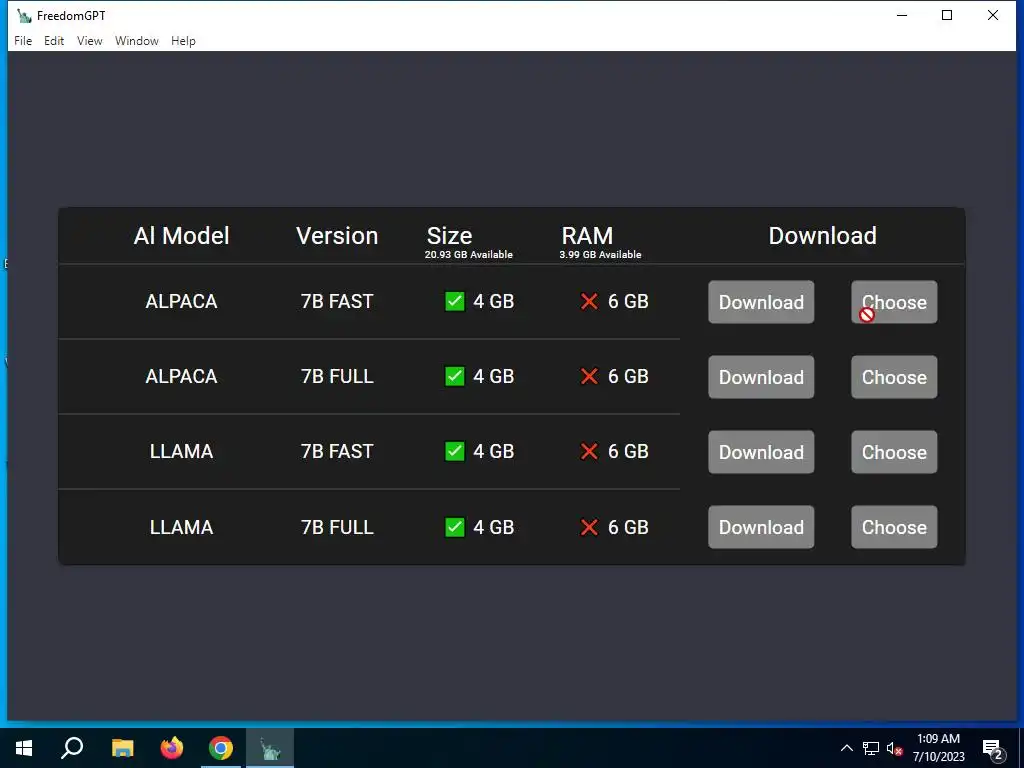Click the red RAM cross in ALPACA 7B FULL row

coord(589,376)
